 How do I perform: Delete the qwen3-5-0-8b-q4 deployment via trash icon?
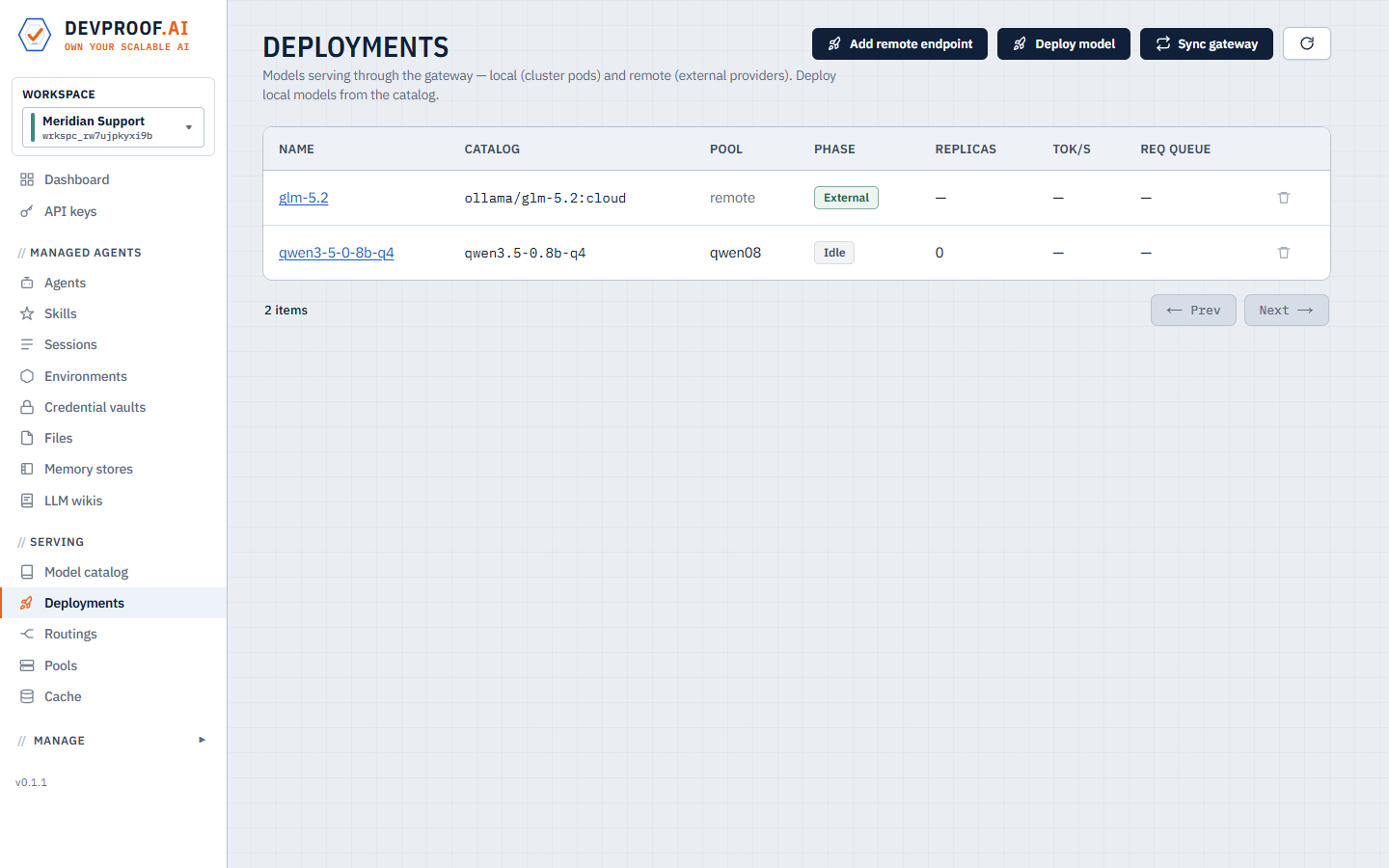point(1284,253)
